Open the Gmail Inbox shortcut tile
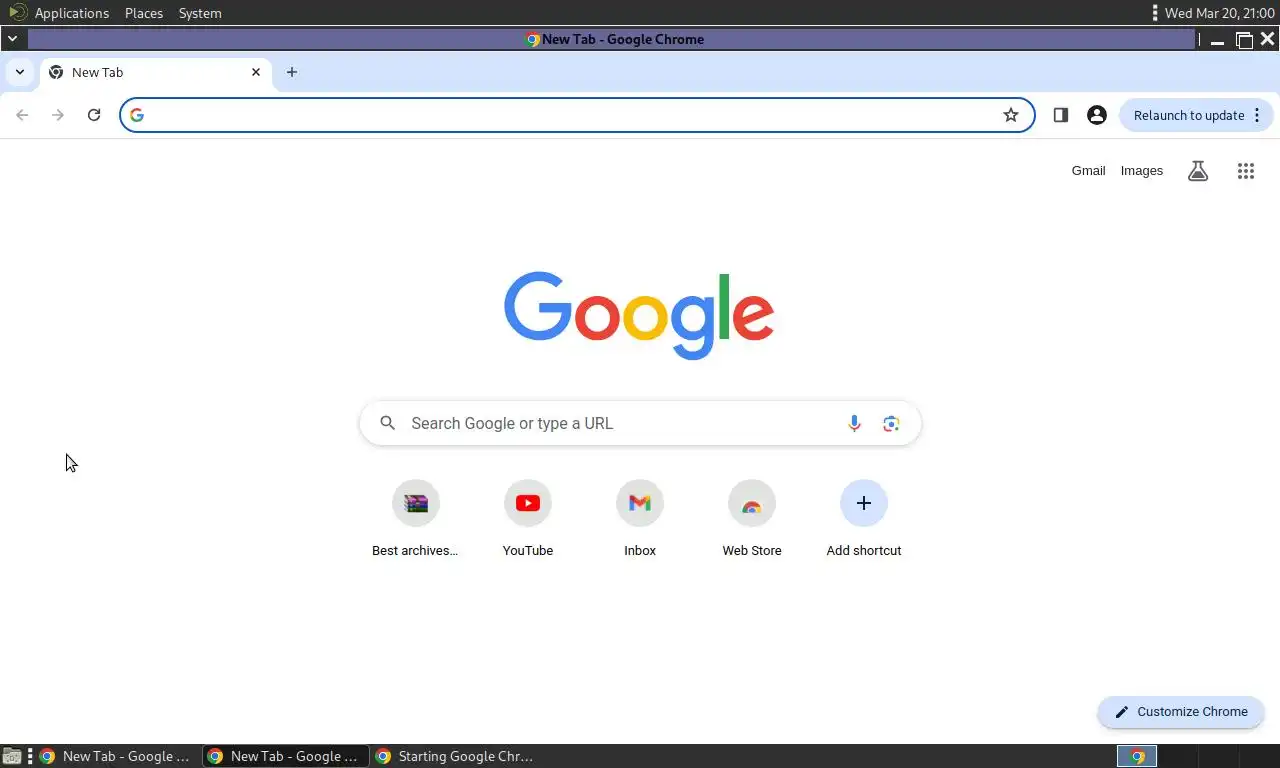Image resolution: width=1280 pixels, height=768 pixels. (x=640, y=503)
